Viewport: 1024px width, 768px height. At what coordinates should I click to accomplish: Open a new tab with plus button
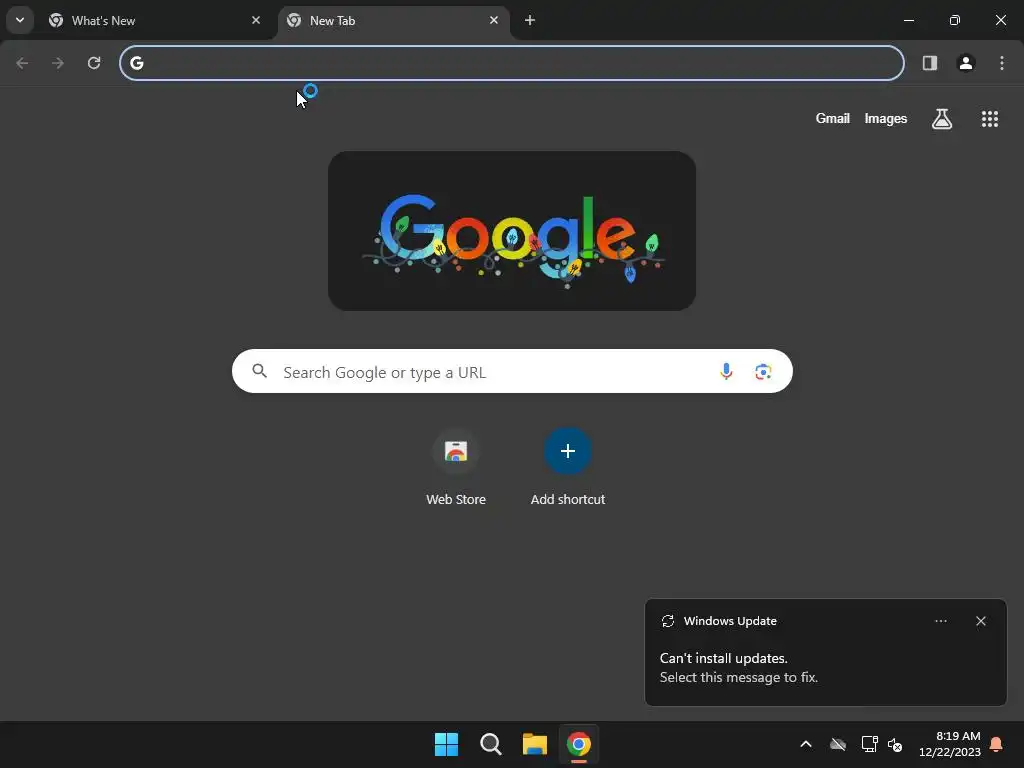point(530,20)
